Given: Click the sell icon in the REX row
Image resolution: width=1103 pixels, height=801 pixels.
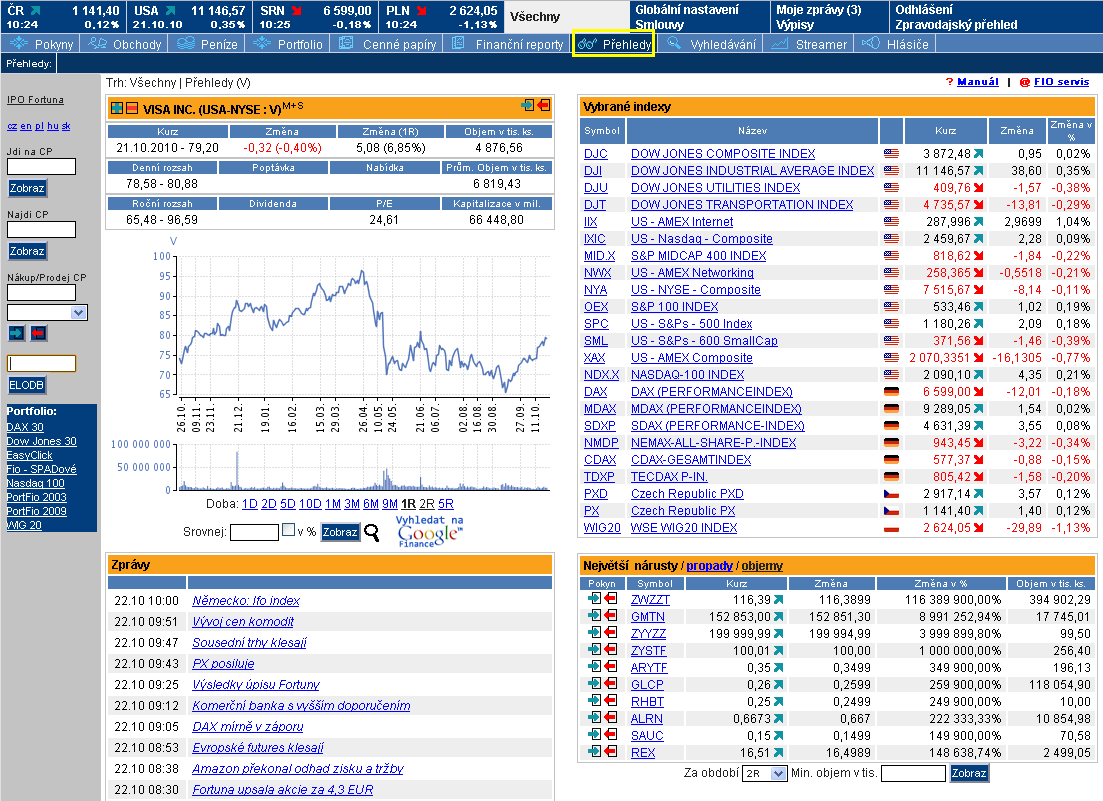Looking at the screenshot, I should [x=611, y=751].
